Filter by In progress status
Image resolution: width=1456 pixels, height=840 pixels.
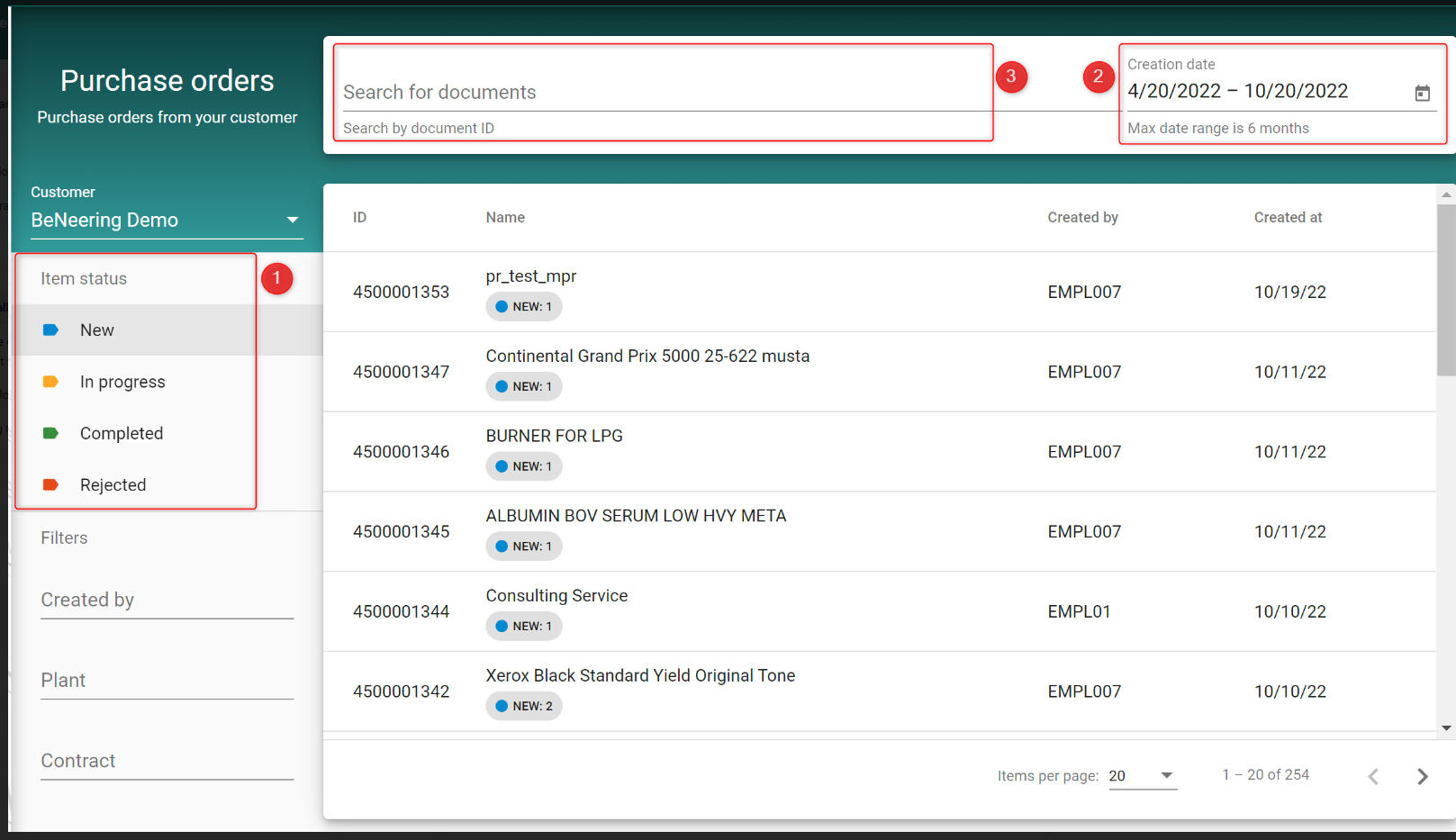point(122,382)
